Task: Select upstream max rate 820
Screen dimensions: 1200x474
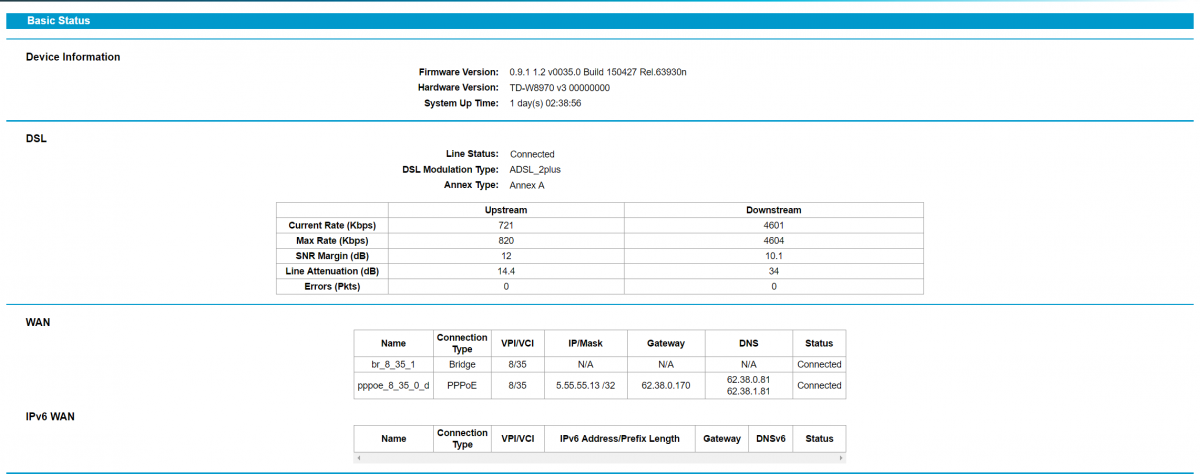Action: point(505,241)
